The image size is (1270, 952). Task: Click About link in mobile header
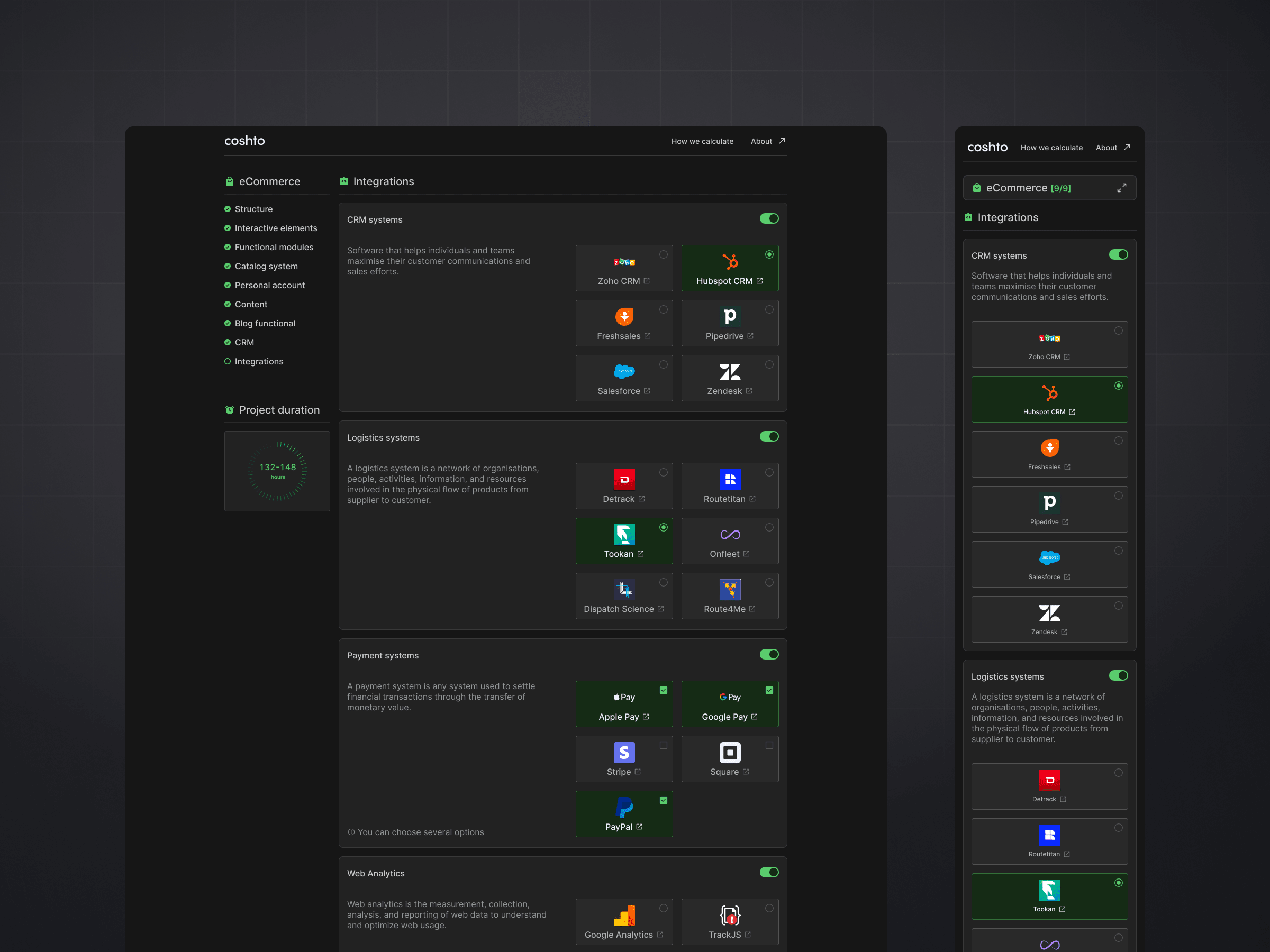[1106, 148]
